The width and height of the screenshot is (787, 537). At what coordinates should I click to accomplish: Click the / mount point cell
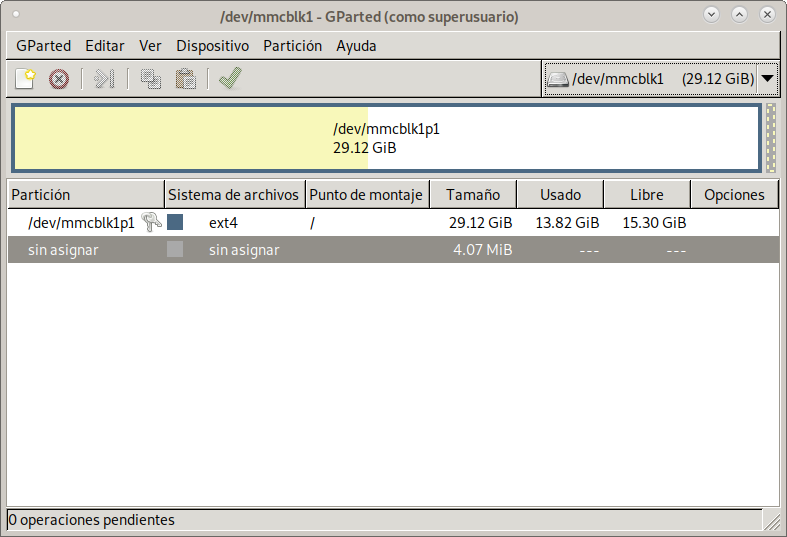(312, 222)
